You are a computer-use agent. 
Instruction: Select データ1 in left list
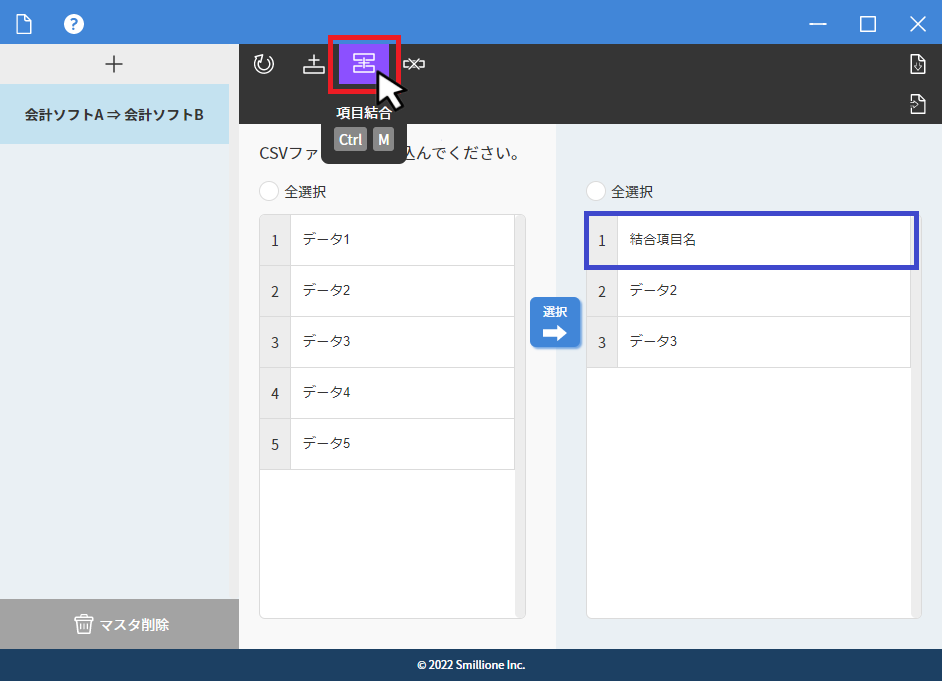(400, 240)
